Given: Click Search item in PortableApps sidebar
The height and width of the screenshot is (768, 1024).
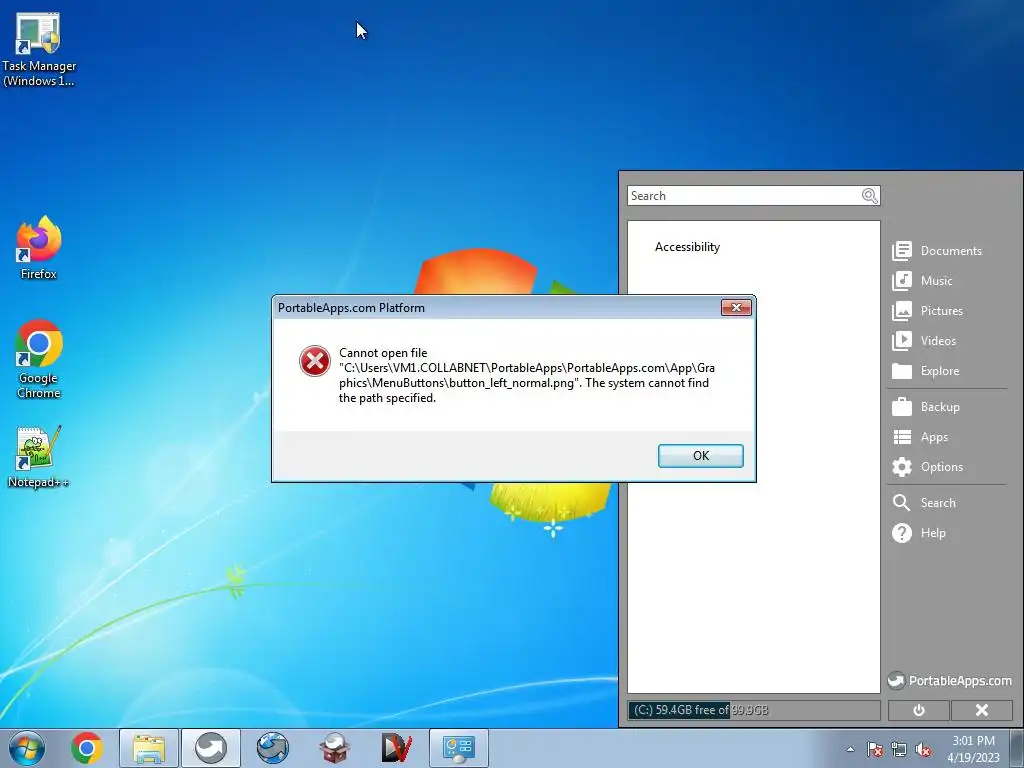Looking at the screenshot, I should point(924,503).
